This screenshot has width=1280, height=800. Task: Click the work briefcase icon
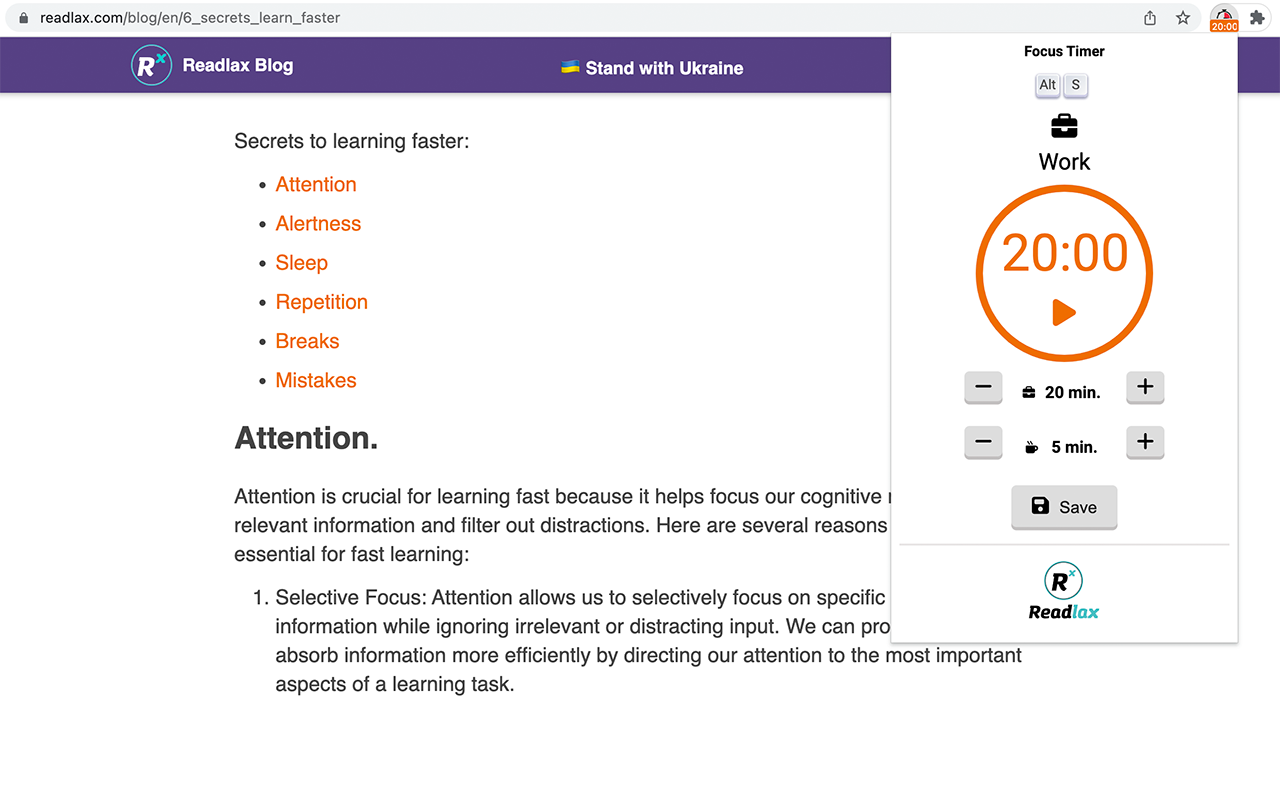point(1064,127)
